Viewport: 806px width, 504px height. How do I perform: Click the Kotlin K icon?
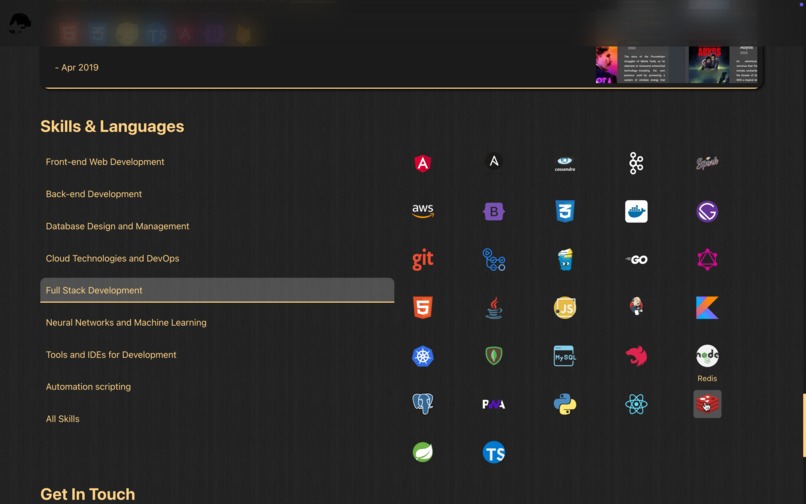pyautogui.click(x=707, y=308)
